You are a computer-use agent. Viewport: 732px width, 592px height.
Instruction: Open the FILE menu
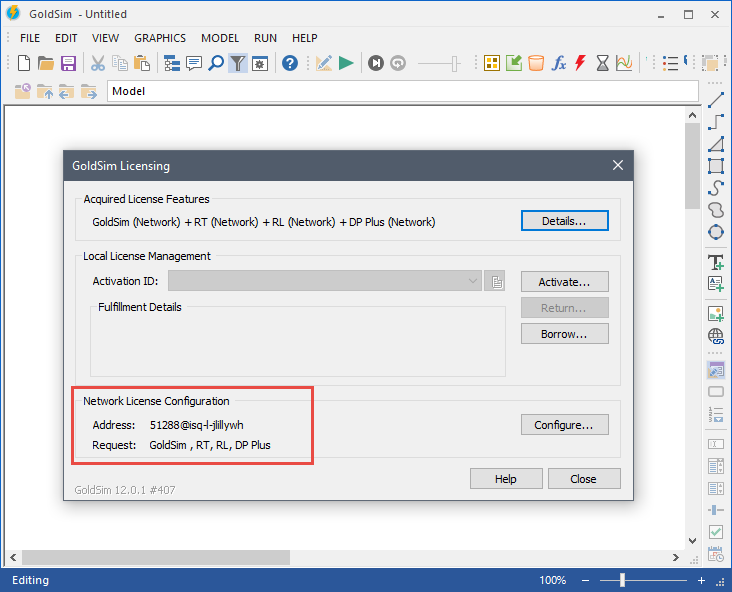pyautogui.click(x=30, y=38)
